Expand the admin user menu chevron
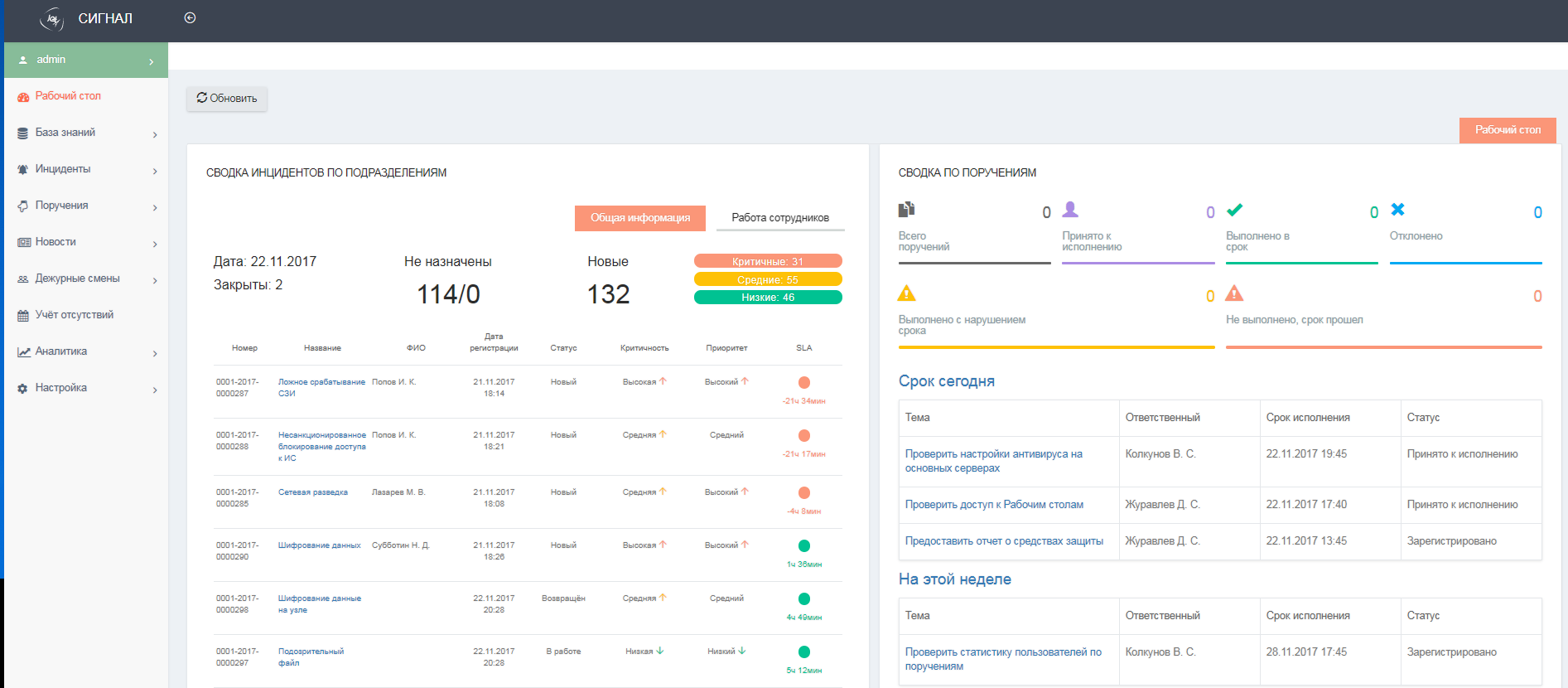 [151, 61]
